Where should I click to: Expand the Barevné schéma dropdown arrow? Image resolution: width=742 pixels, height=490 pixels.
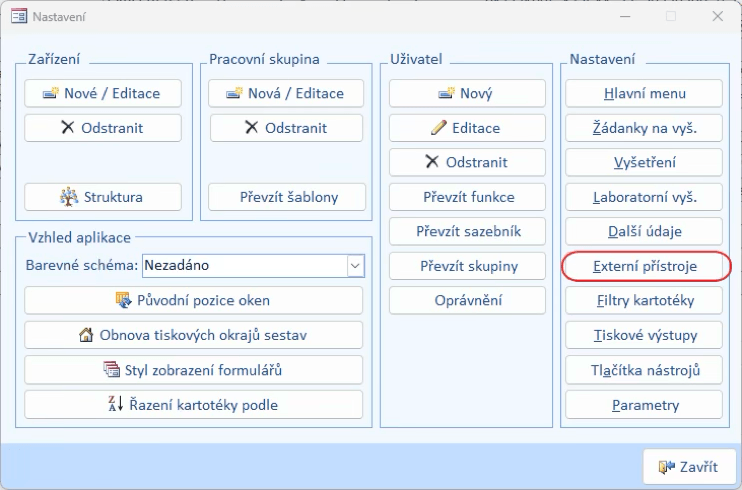[354, 266]
